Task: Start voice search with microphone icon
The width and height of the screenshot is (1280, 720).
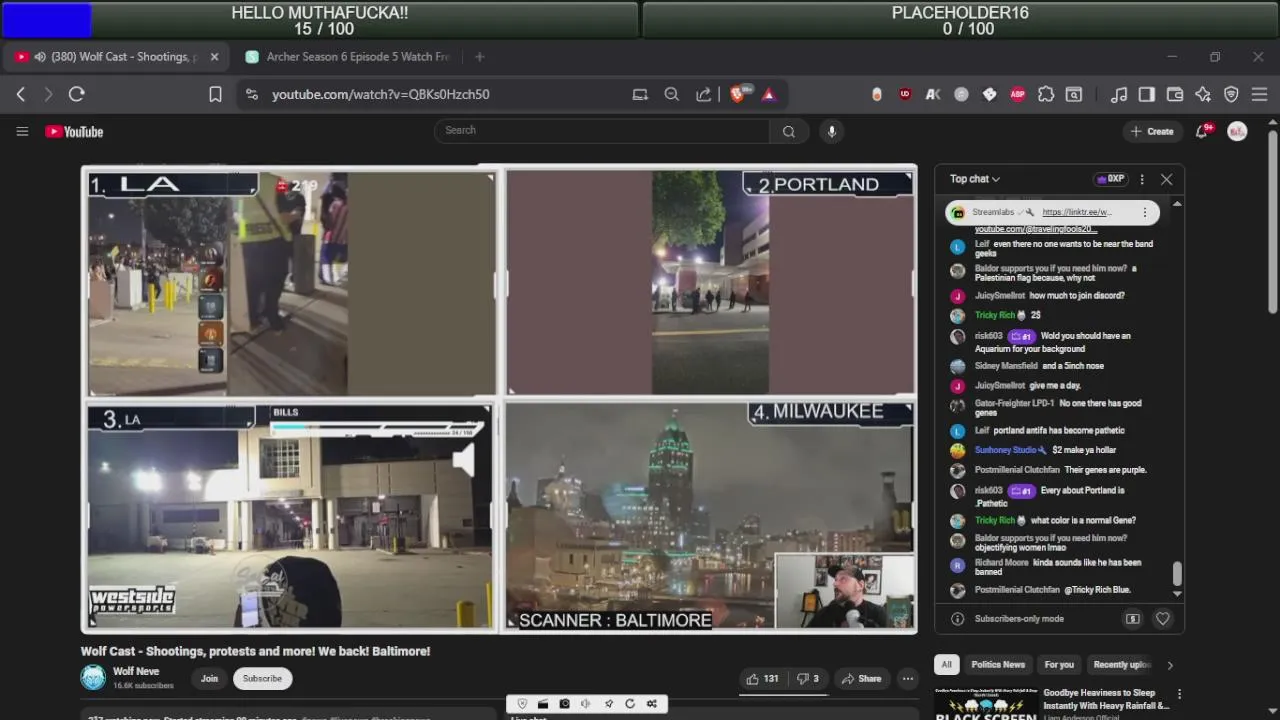Action: click(x=831, y=131)
